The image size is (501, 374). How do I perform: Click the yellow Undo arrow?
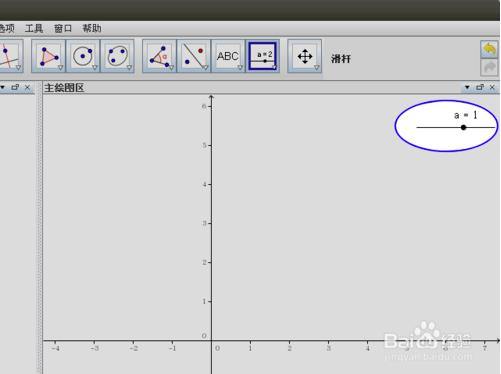pyautogui.click(x=489, y=49)
